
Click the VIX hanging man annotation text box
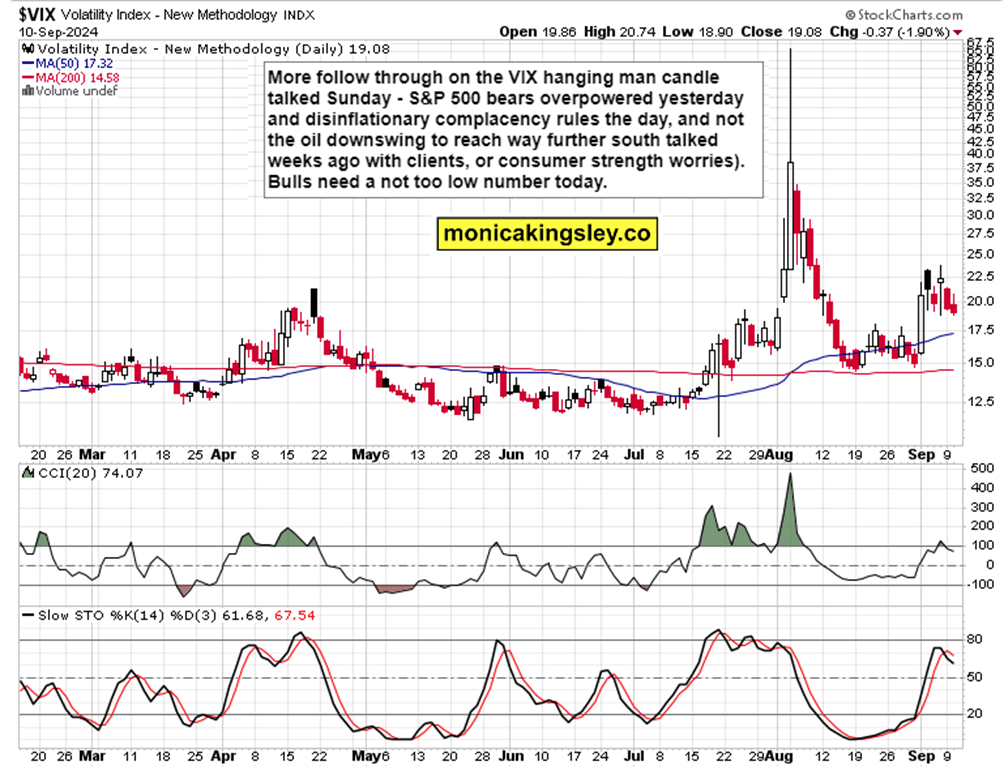514,129
